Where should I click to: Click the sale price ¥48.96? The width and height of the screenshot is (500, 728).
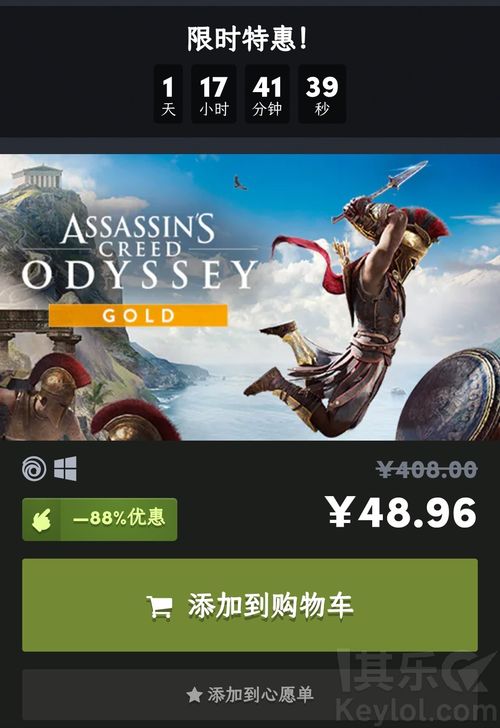401,512
